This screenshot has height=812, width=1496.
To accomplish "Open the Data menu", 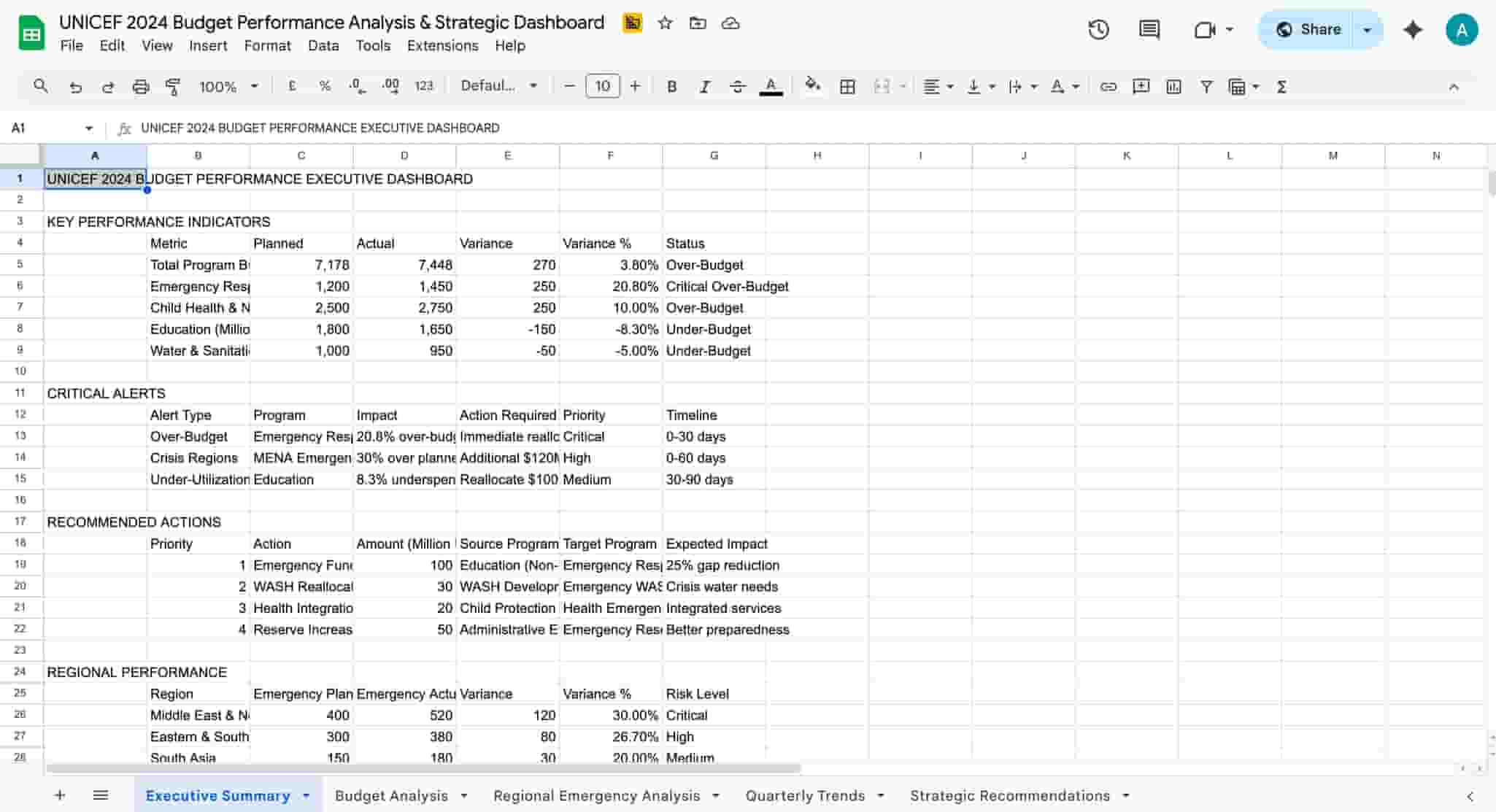I will (x=323, y=45).
